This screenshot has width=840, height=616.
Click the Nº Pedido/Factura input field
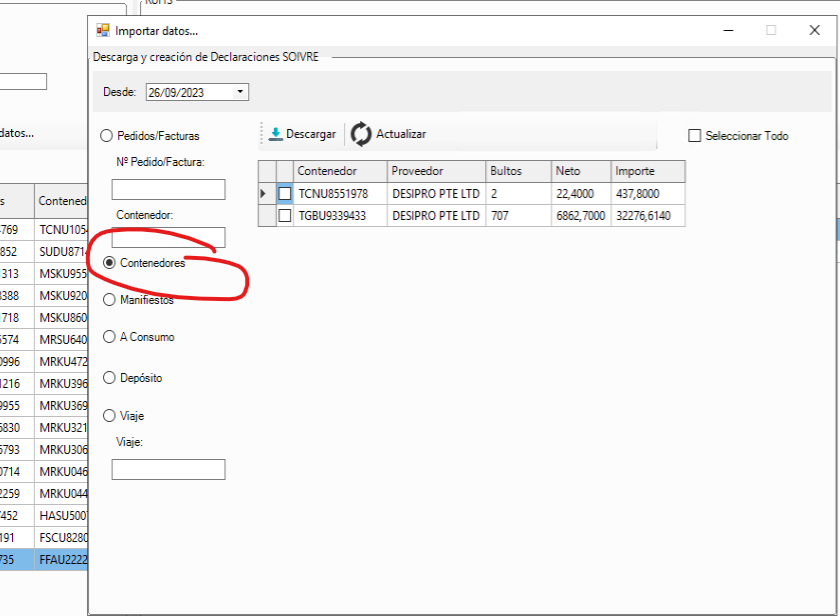pyautogui.click(x=168, y=190)
